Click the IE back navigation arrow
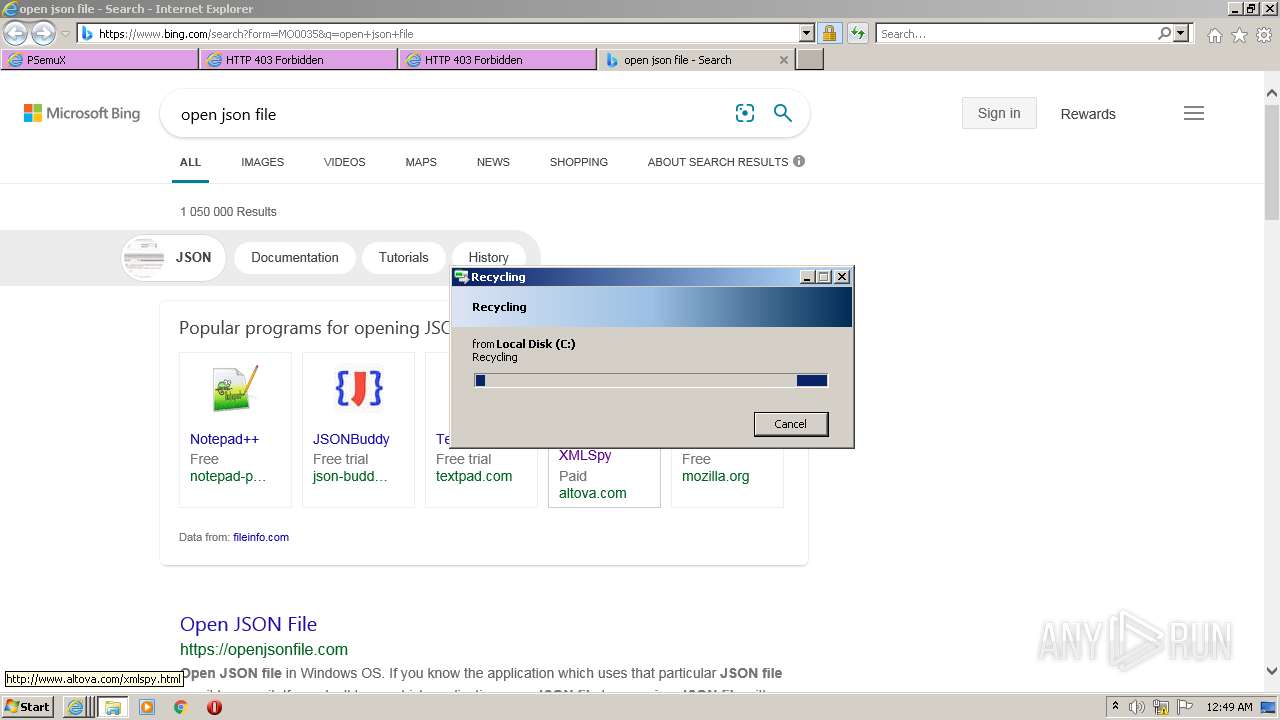Screen dimensions: 1280x720 tap(15, 33)
